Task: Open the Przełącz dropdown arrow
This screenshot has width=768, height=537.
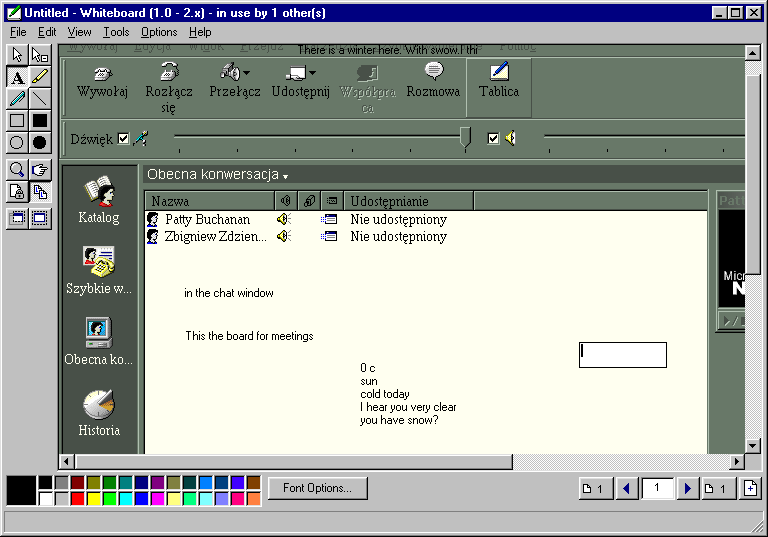Action: (x=246, y=73)
